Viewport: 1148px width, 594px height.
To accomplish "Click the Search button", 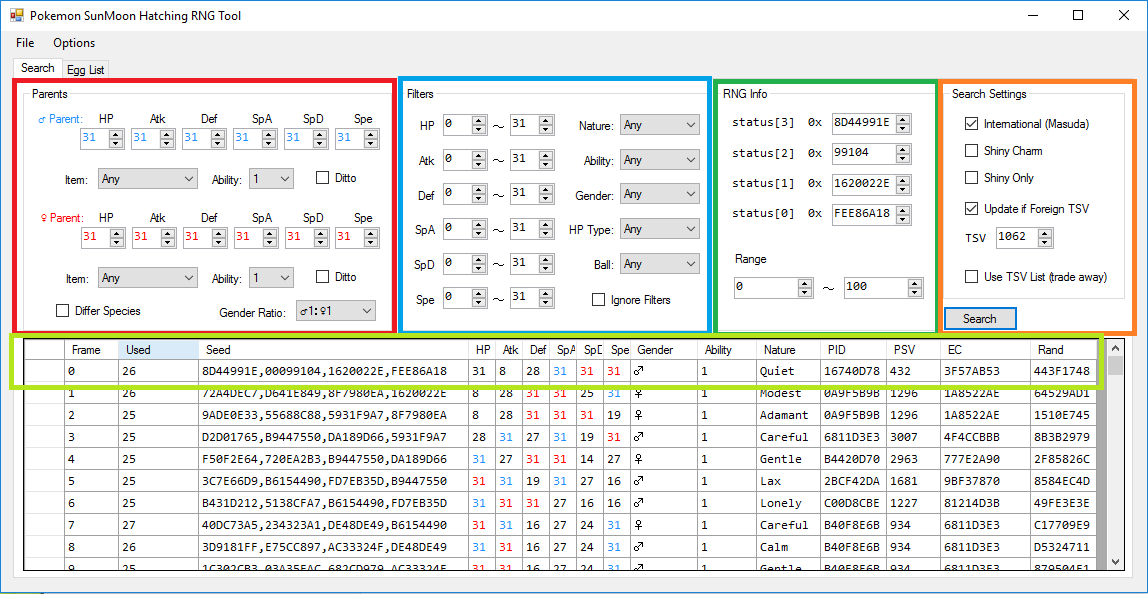I will click(979, 319).
